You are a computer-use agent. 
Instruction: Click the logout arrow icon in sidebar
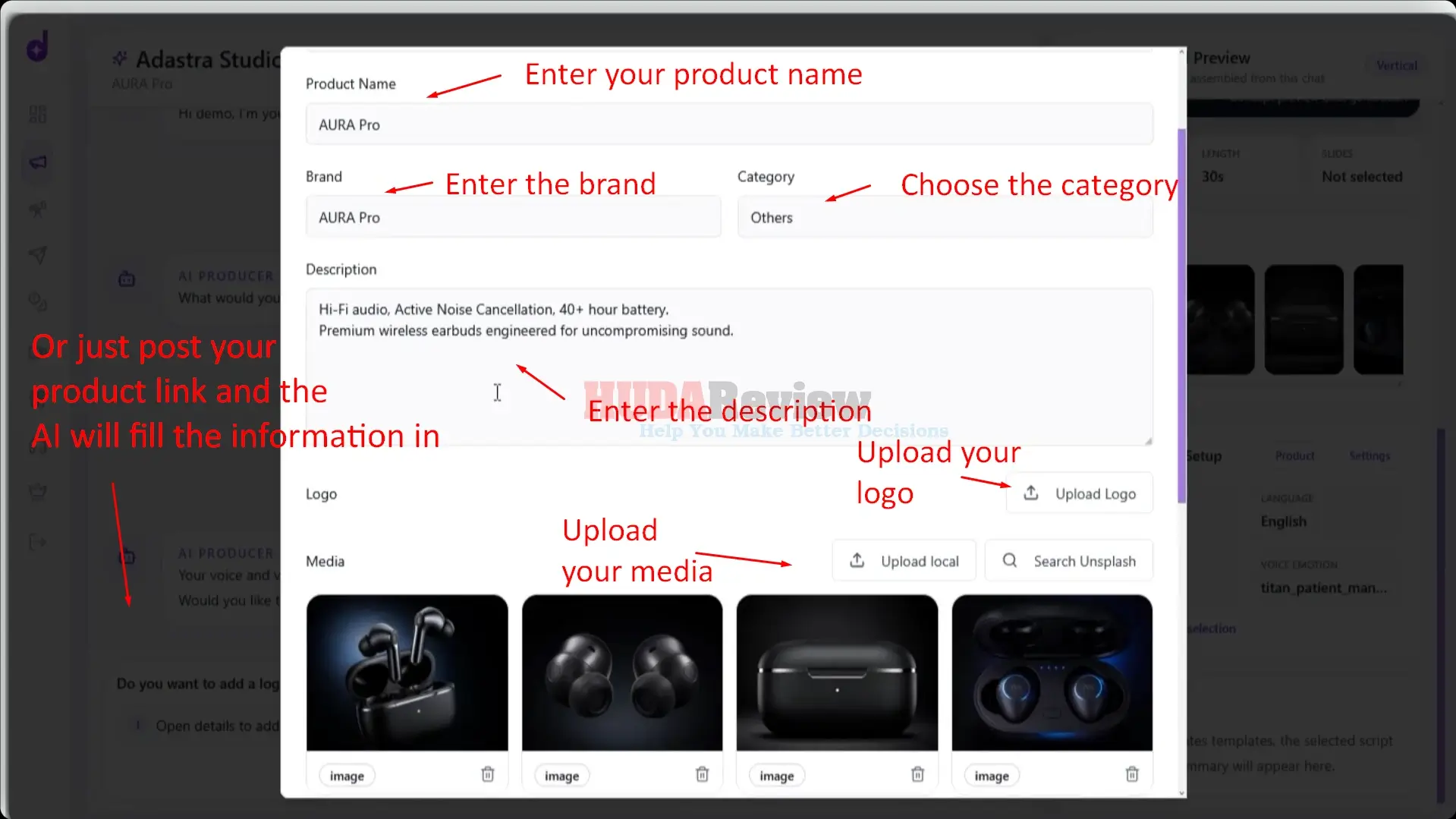point(38,542)
